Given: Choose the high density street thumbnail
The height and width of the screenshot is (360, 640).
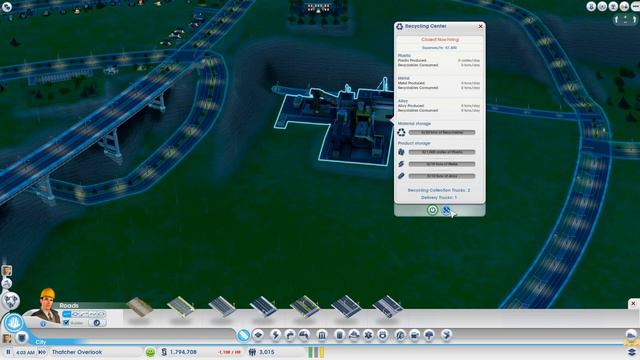Looking at the screenshot, I should (x=264, y=307).
